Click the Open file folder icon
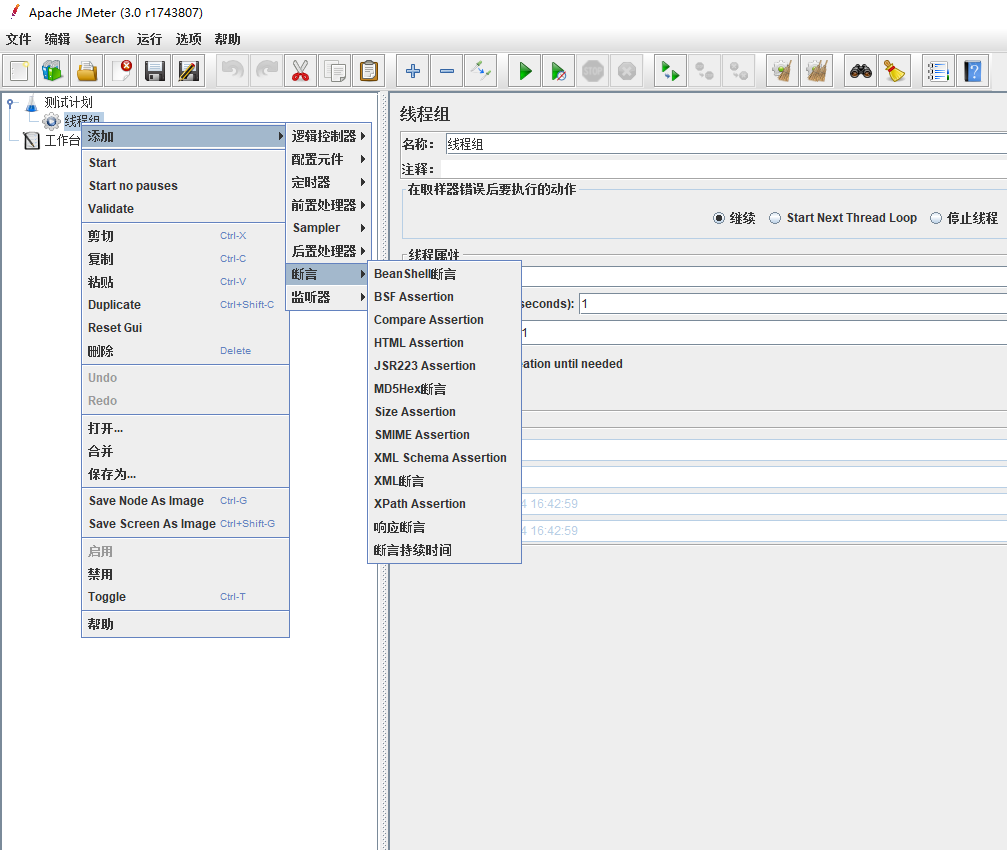 pyautogui.click(x=87, y=71)
